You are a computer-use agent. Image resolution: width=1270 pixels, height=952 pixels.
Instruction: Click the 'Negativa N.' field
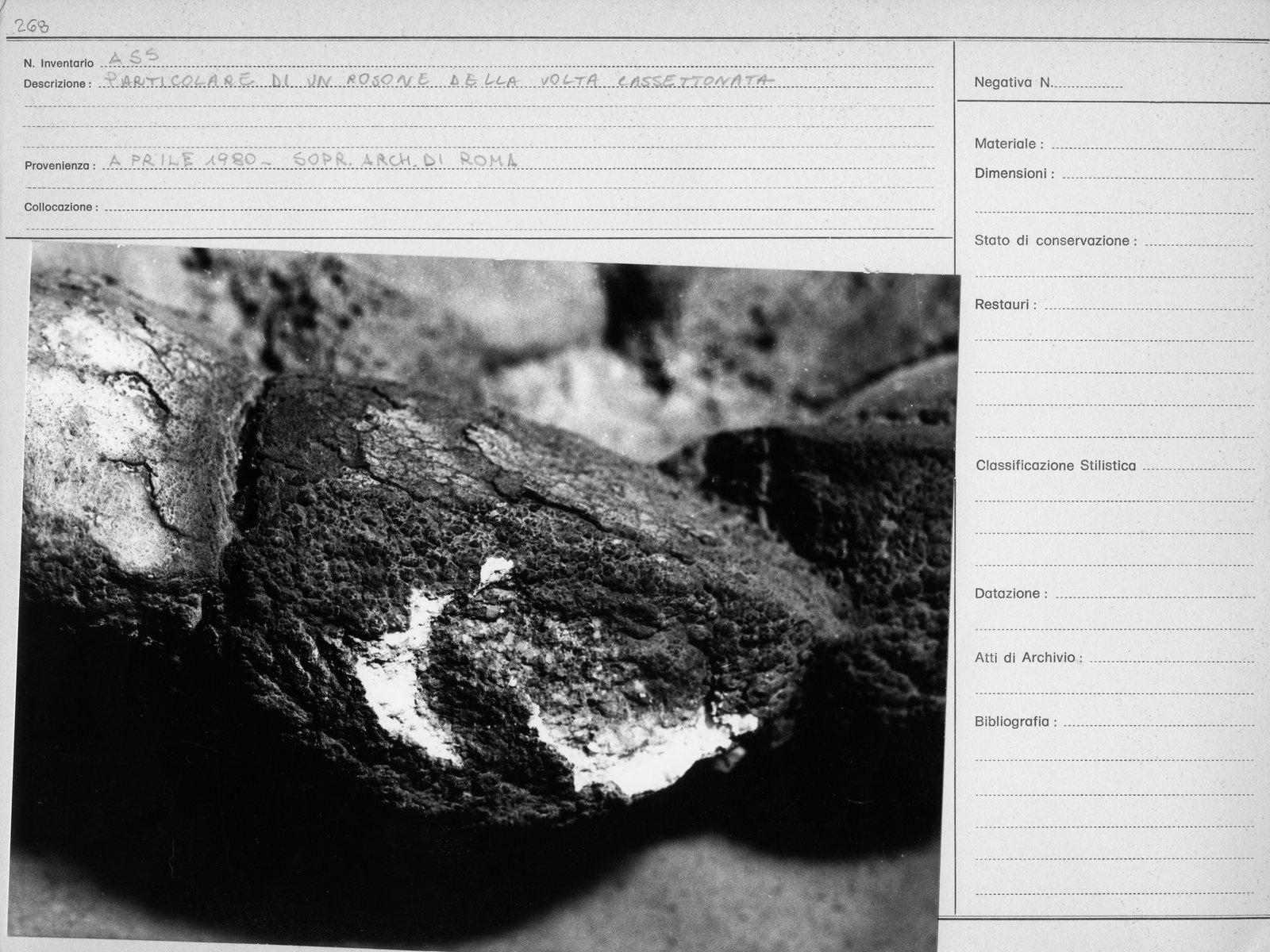click(1048, 82)
